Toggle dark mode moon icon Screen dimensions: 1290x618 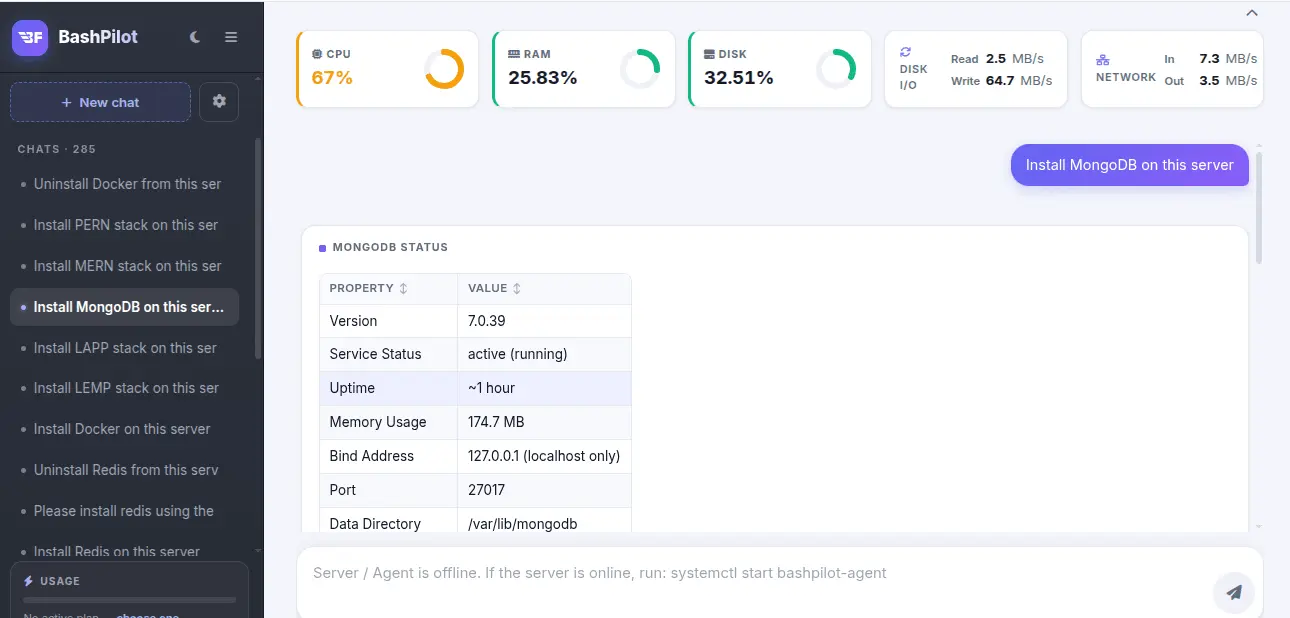pos(195,37)
